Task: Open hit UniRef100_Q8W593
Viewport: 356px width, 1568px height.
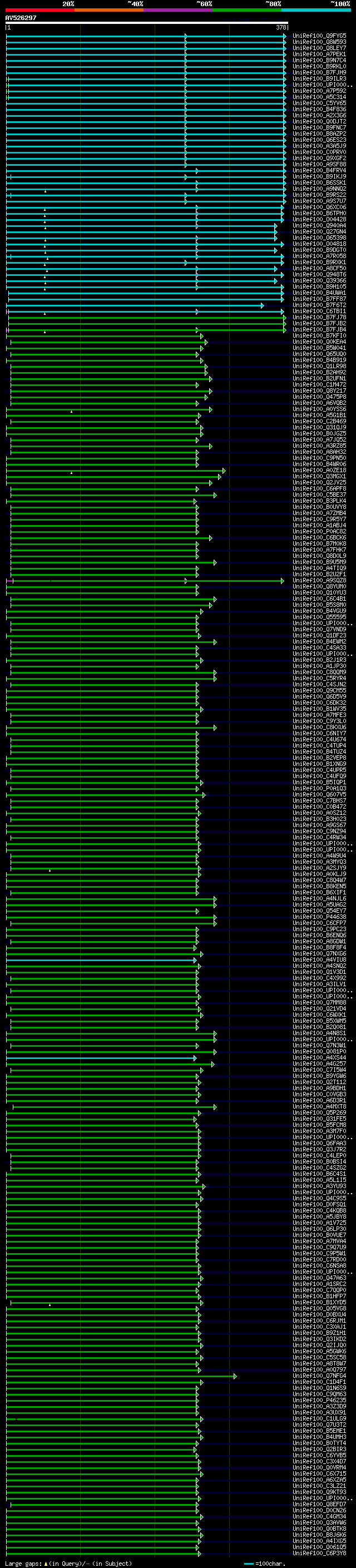Action: [x=319, y=42]
